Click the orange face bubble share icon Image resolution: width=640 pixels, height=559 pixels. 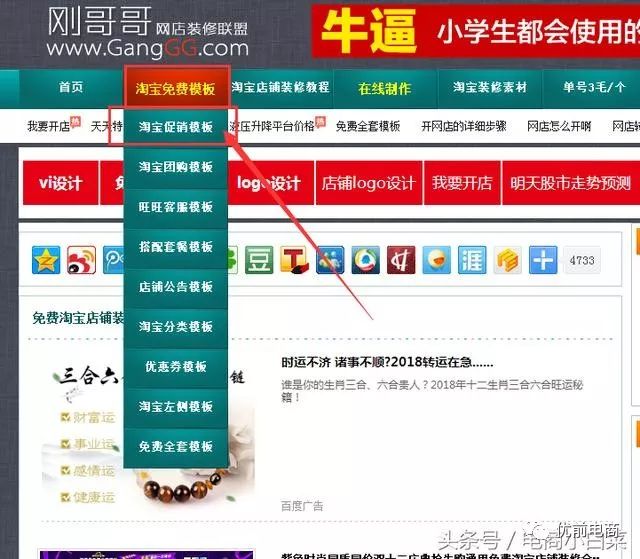437,260
